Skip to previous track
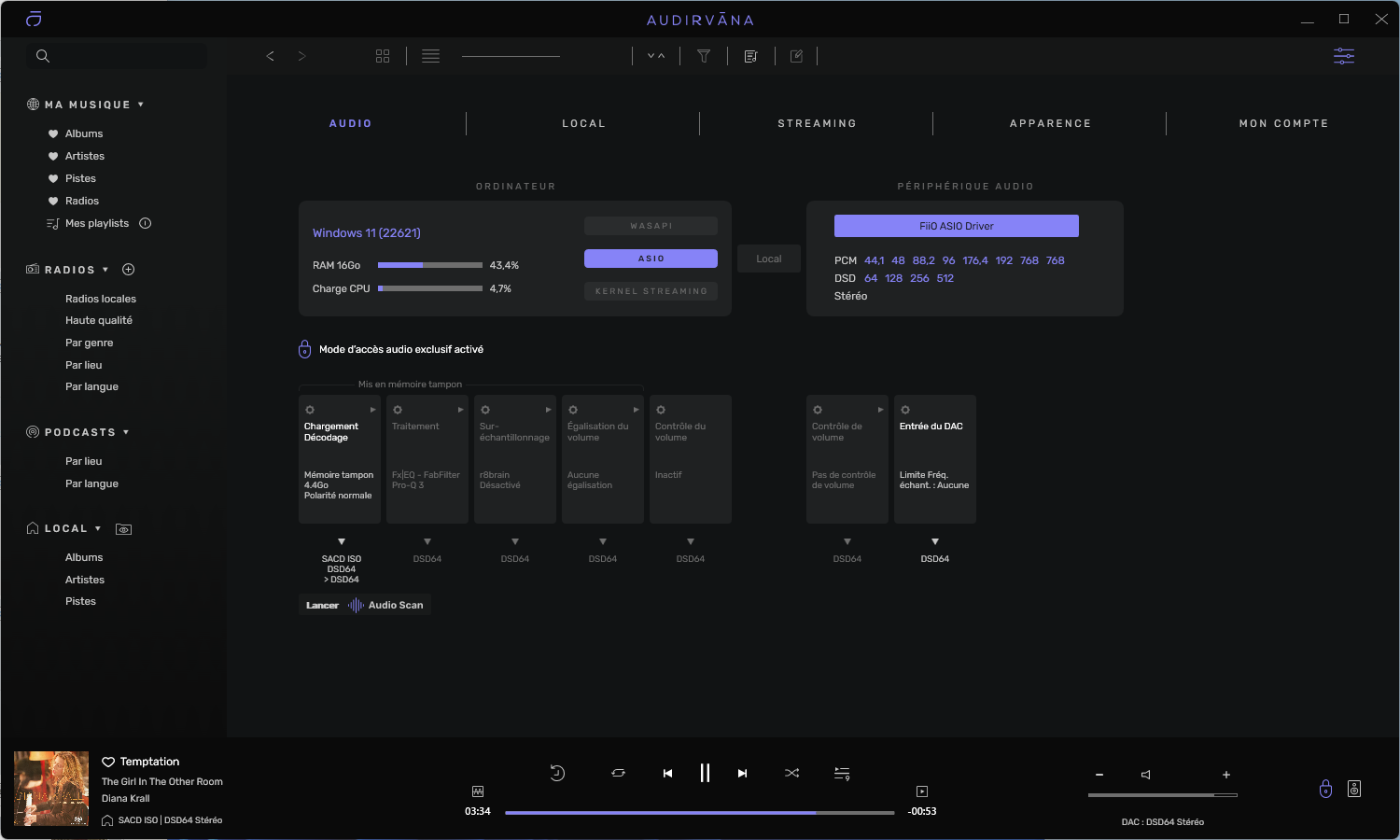Image resolution: width=1400 pixels, height=840 pixels. [x=667, y=773]
